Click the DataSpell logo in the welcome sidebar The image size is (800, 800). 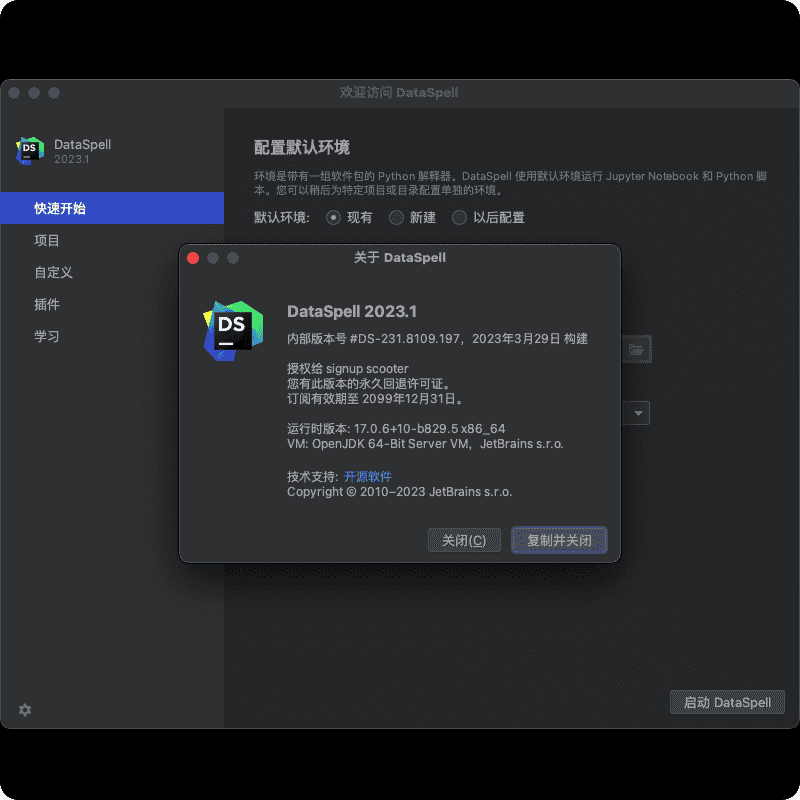pyautogui.click(x=30, y=151)
